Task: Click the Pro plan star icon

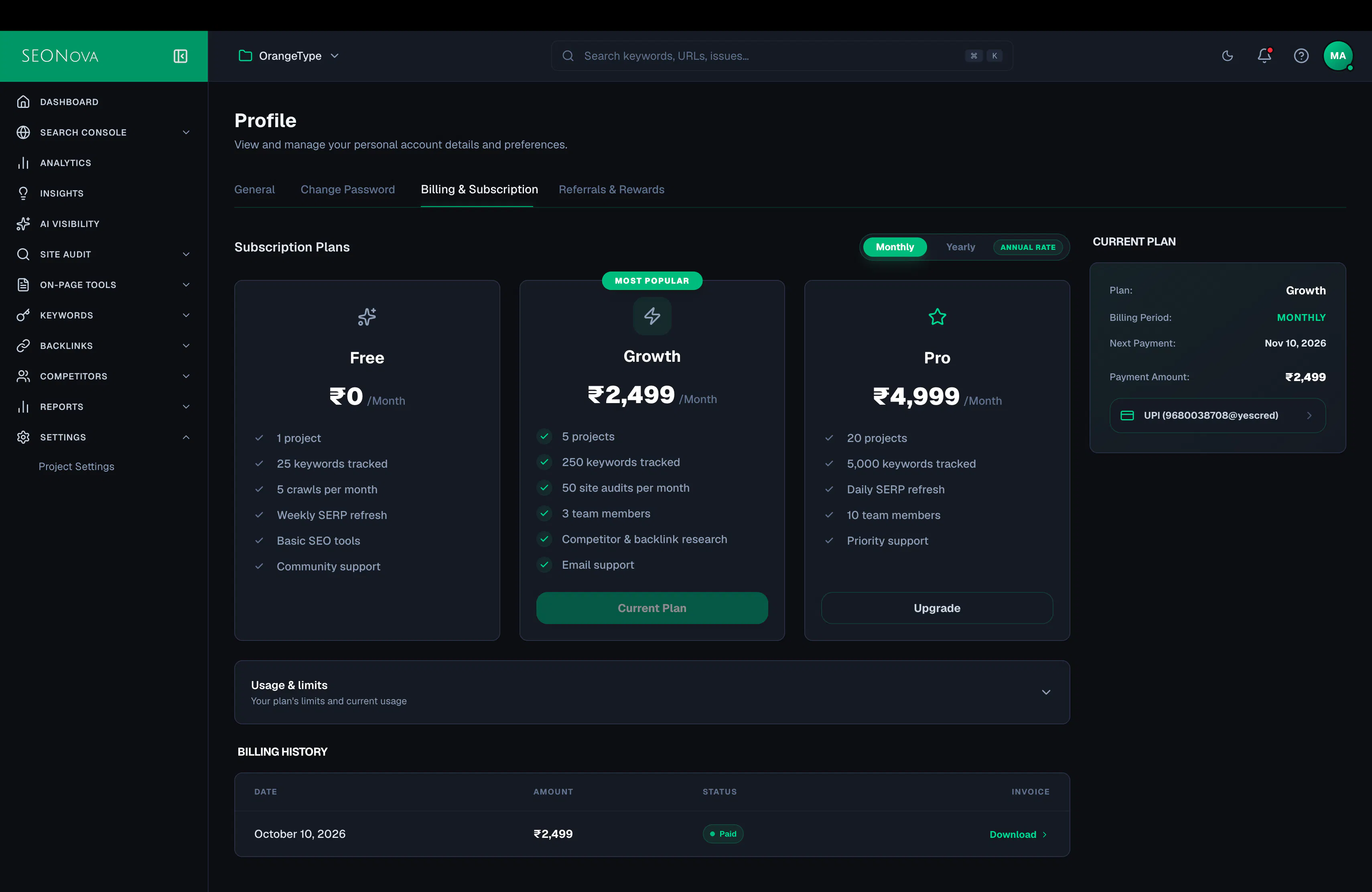Action: [938, 316]
